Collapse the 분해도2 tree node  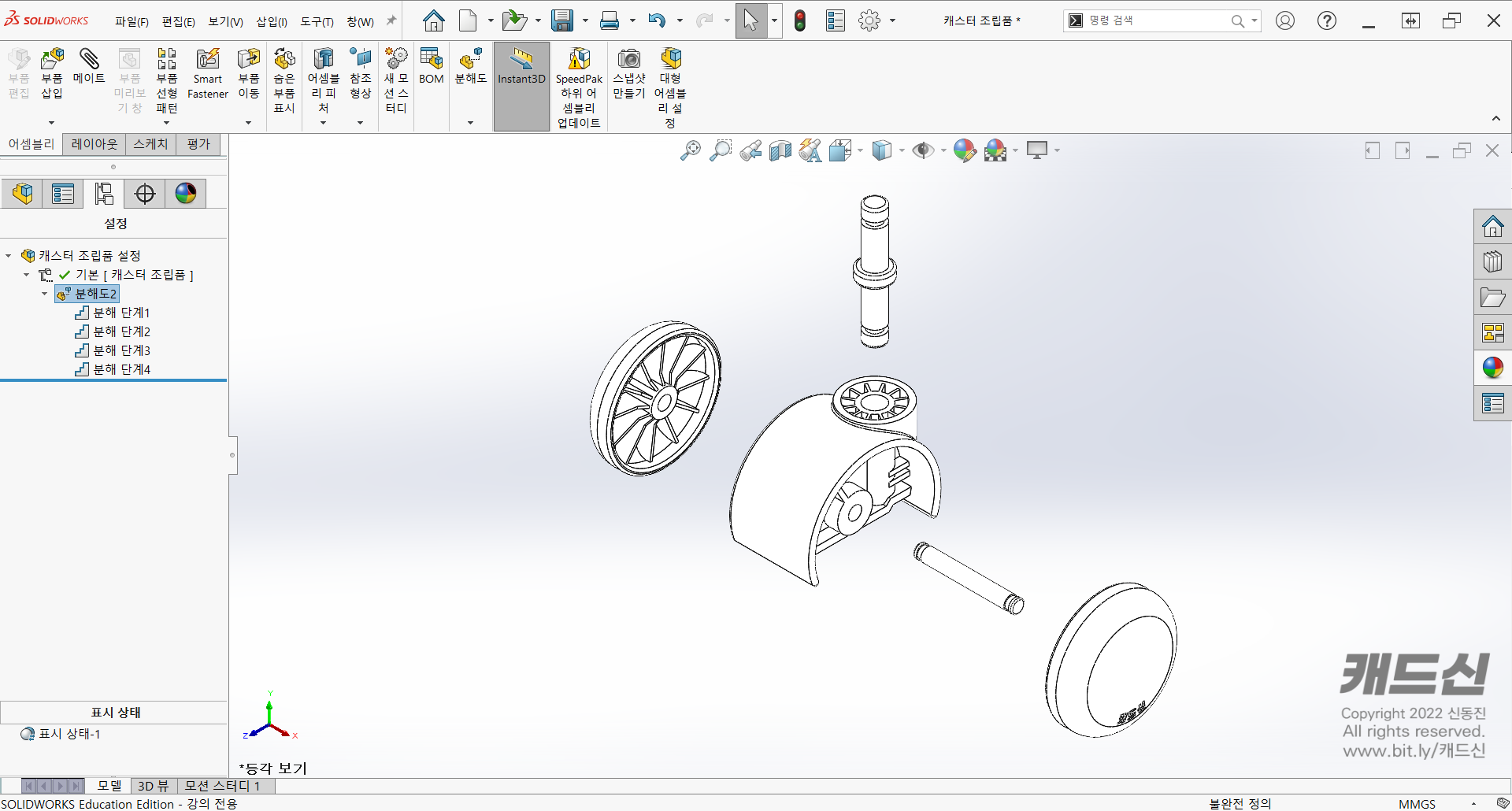[44, 294]
